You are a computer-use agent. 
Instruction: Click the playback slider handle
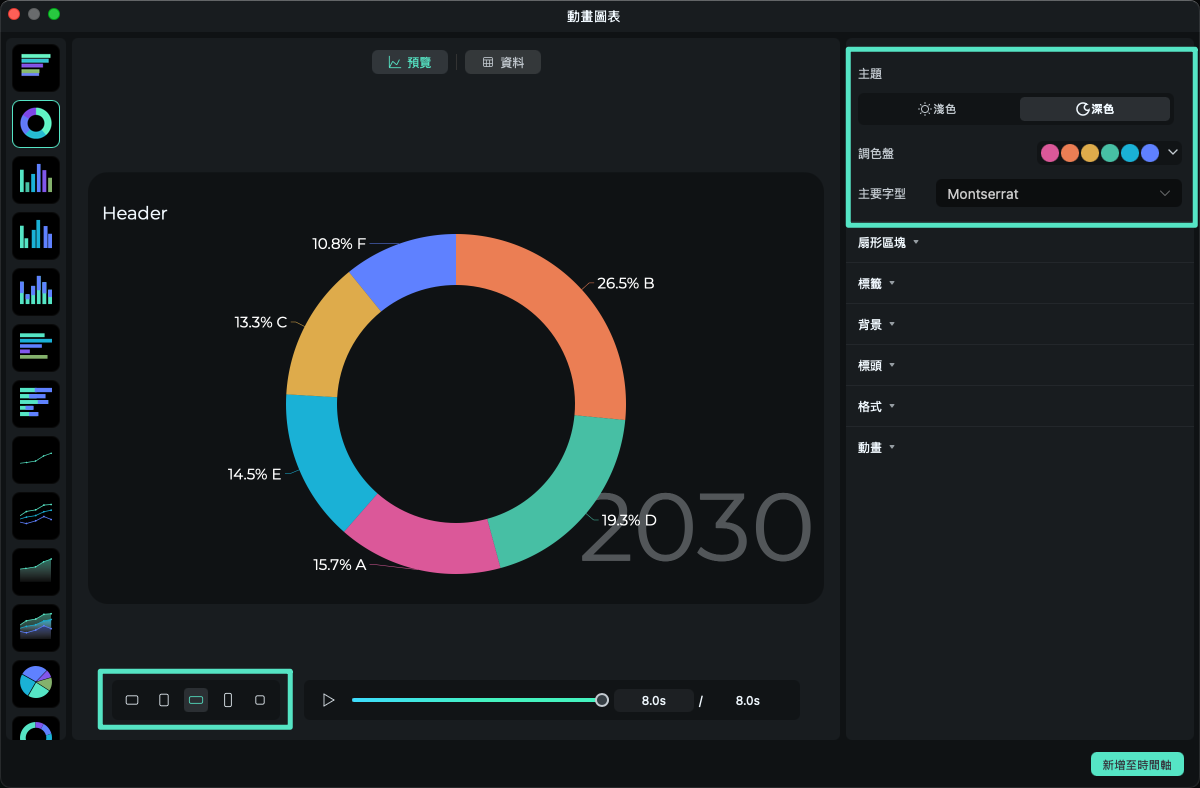pos(602,700)
